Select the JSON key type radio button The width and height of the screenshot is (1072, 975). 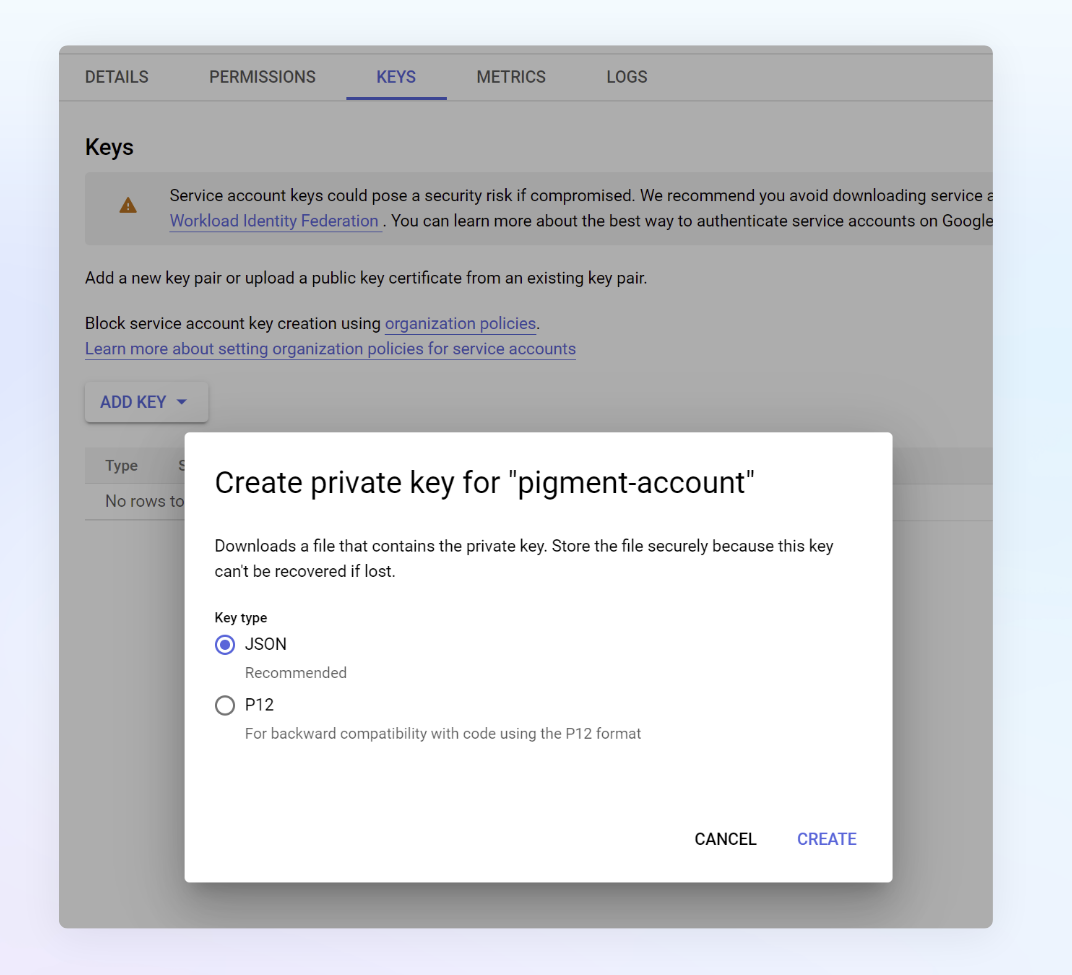(x=225, y=645)
